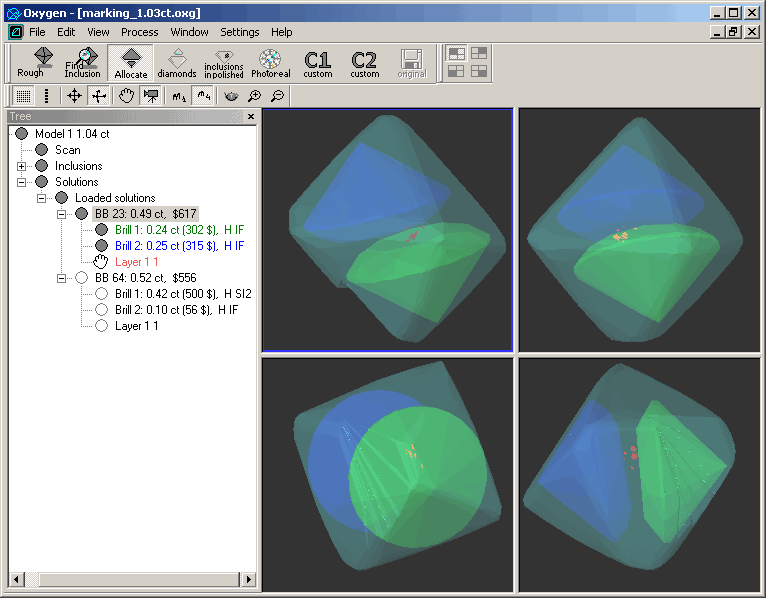The width and height of the screenshot is (766, 598).
Task: Expand the Inclusions tree node
Action: (22, 166)
